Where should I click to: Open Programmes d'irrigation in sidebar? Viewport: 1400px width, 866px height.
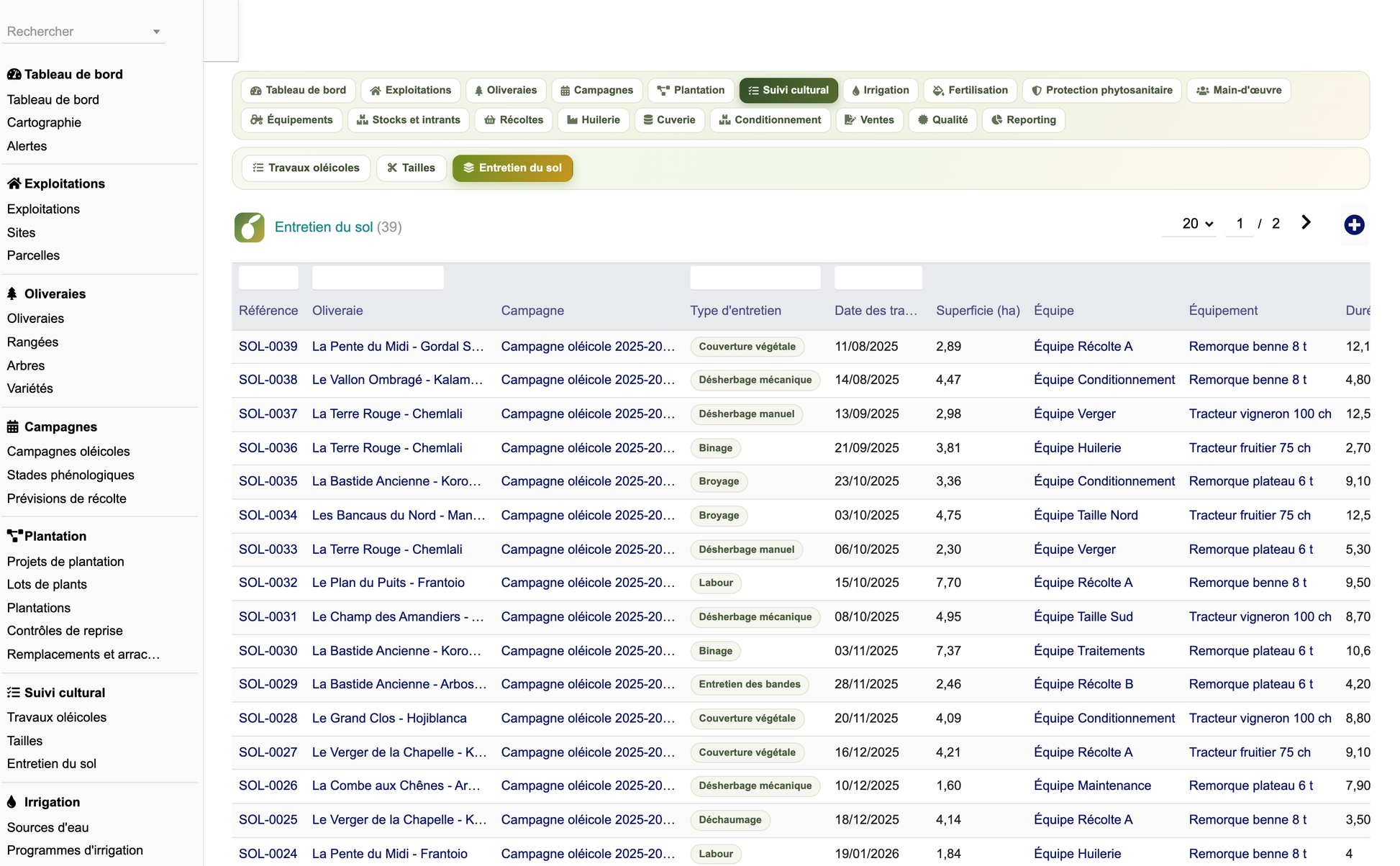[x=75, y=851]
